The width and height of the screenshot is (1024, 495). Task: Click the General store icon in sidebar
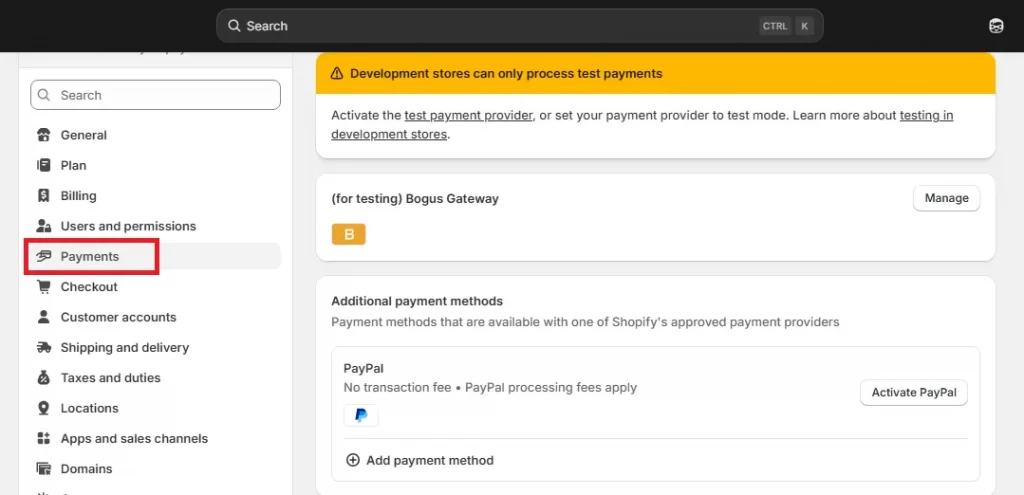coord(43,135)
